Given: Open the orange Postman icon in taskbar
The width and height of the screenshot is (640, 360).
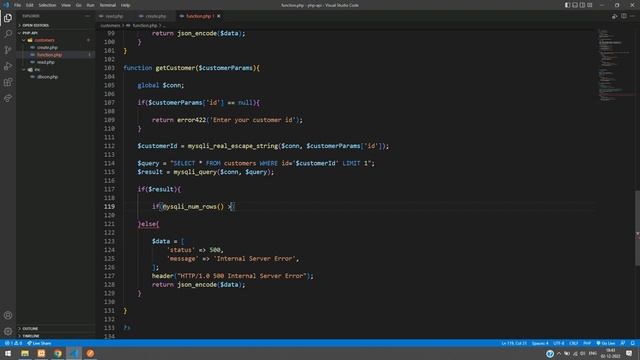Looking at the screenshot, I should point(90,353).
